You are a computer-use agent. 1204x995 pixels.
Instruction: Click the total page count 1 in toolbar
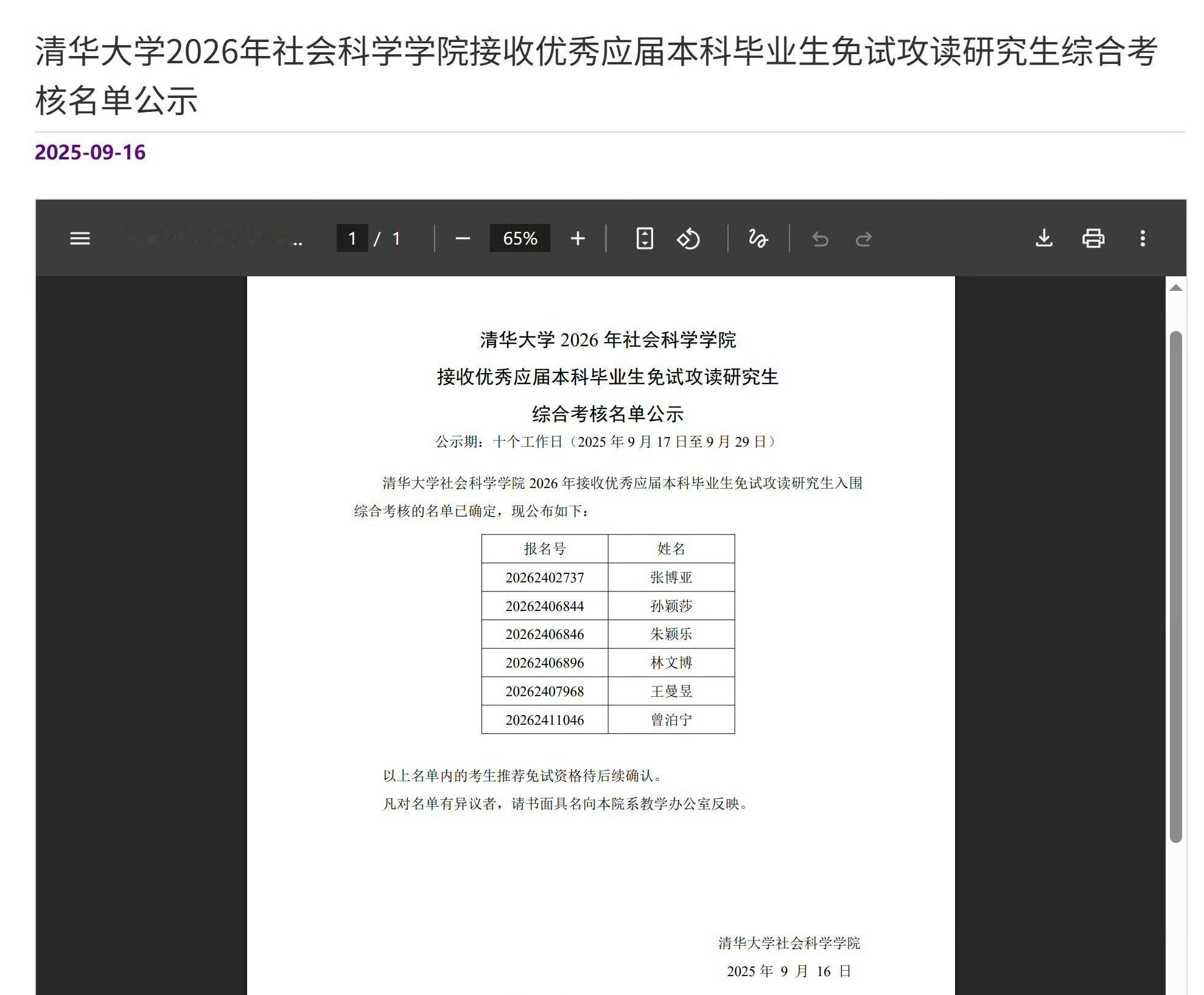click(x=396, y=239)
